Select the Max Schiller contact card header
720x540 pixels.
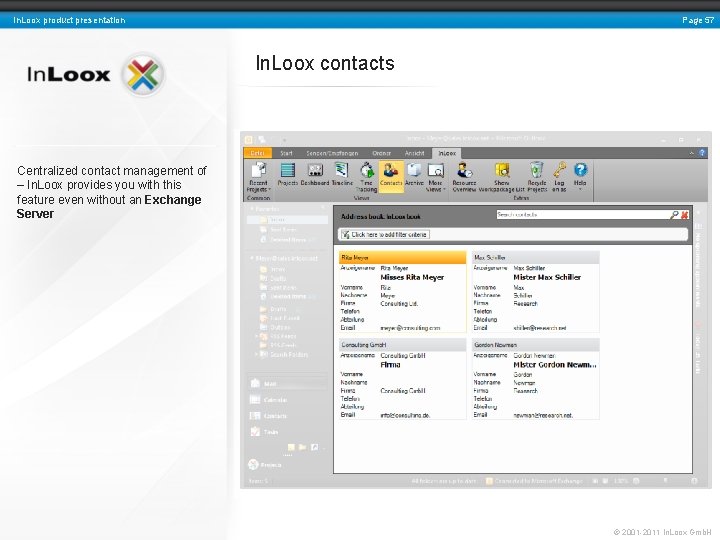pos(536,258)
